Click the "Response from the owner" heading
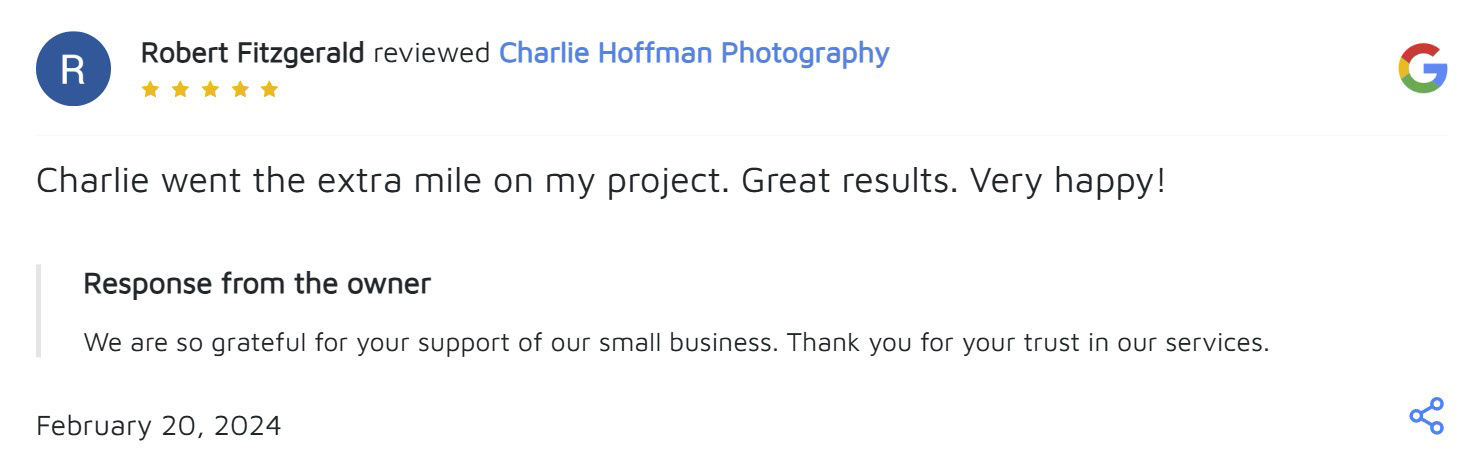The width and height of the screenshot is (1481, 473). point(257,284)
